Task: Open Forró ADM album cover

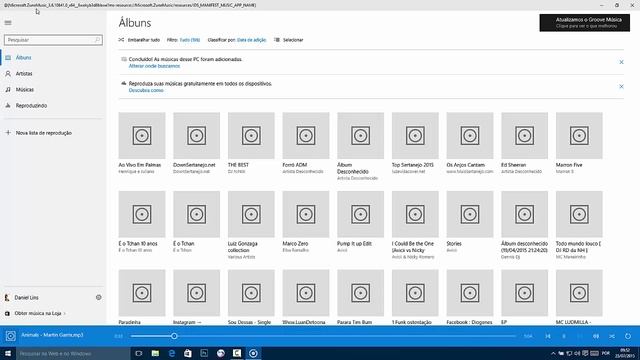Action: (x=306, y=136)
